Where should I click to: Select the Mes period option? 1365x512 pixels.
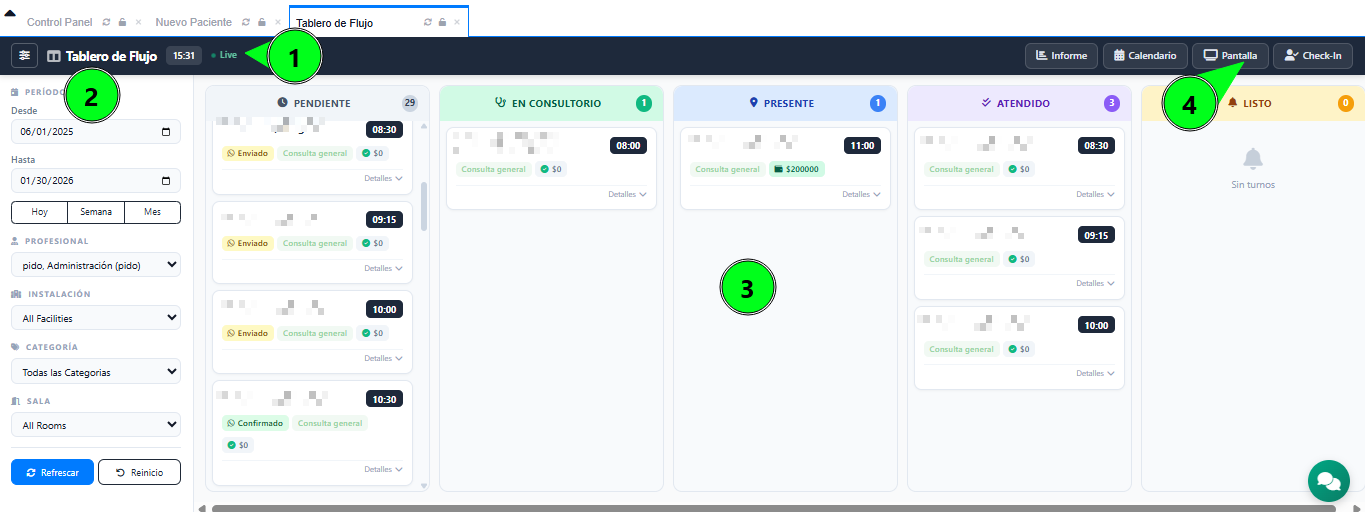tap(153, 212)
